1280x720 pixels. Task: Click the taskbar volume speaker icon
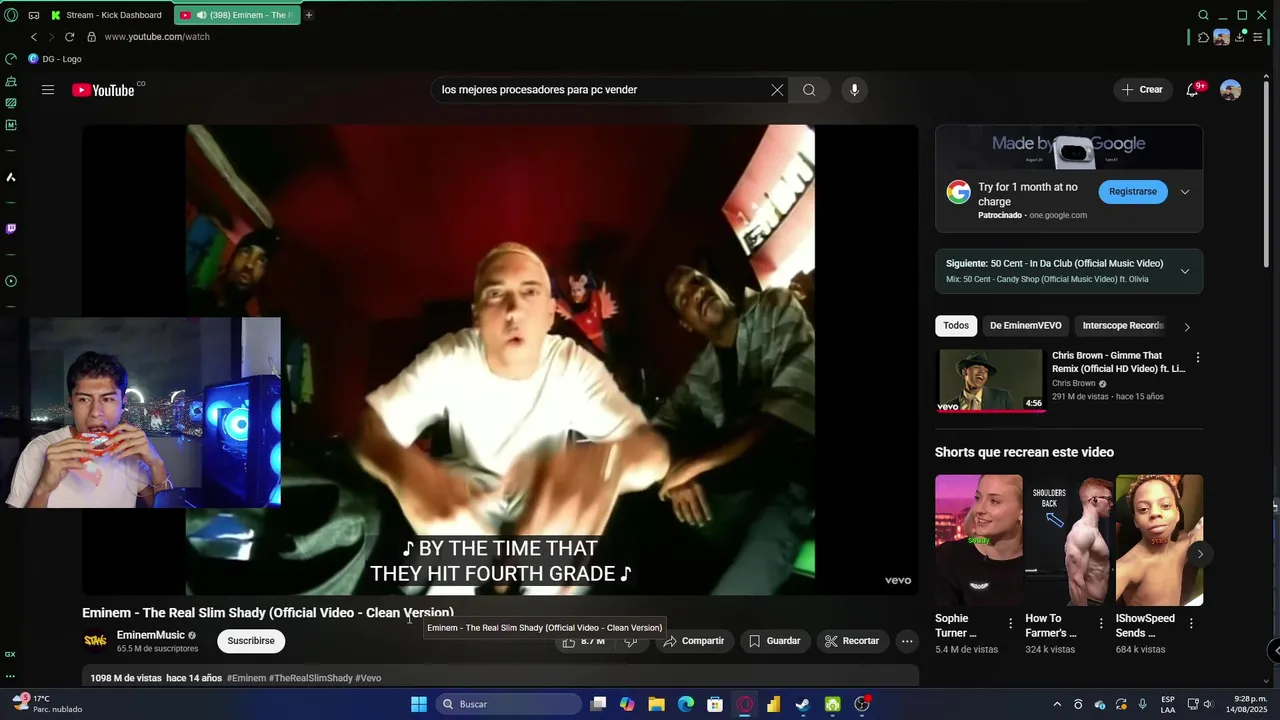pos(1208,704)
